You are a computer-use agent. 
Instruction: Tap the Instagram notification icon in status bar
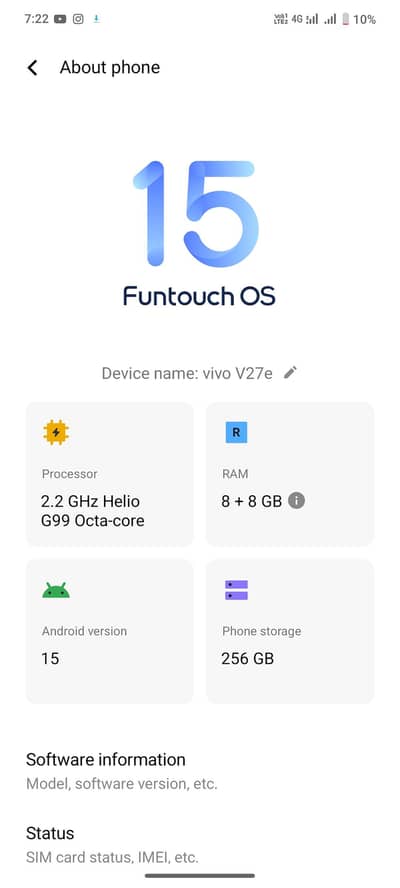click(78, 19)
